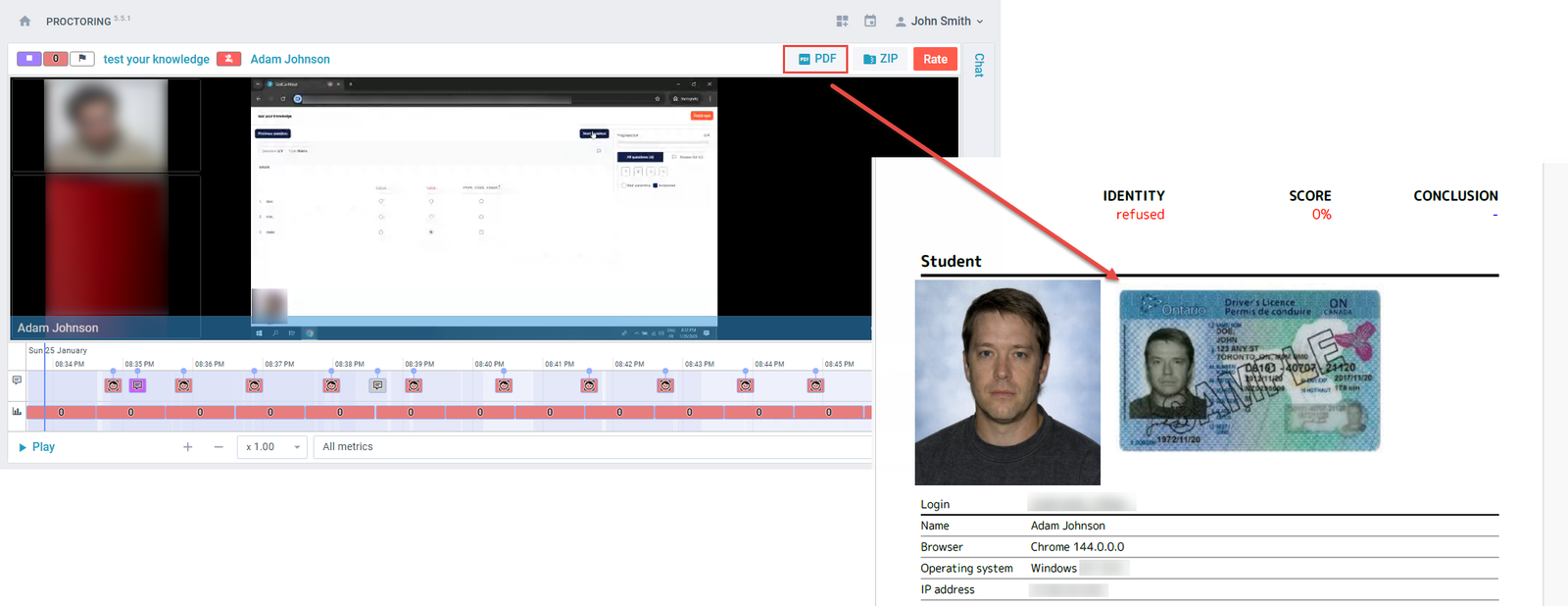Screen dimensions: 1568x606
Task: Open the Chat side tab
Action: (x=979, y=65)
